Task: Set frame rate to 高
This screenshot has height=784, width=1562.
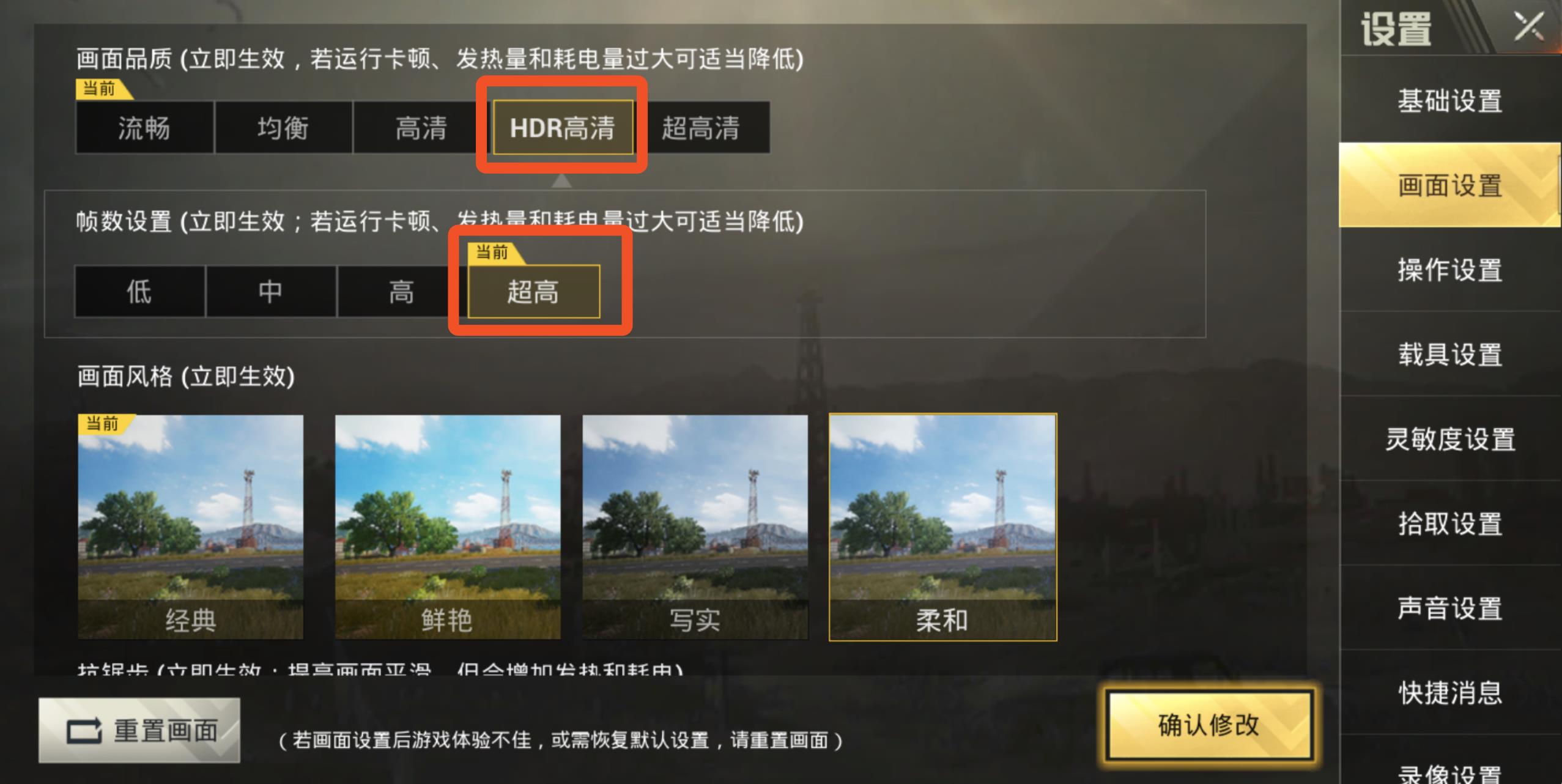Action: coord(402,292)
